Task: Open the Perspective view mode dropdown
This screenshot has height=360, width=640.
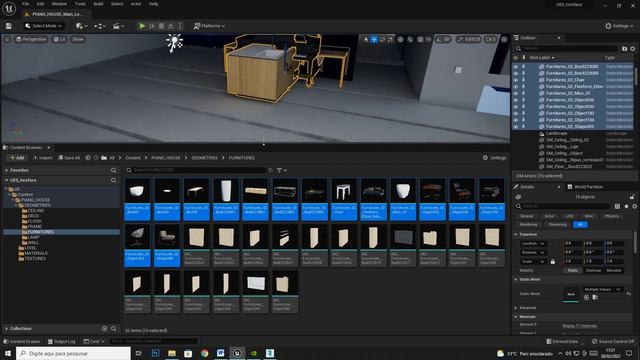Action: click(31, 39)
